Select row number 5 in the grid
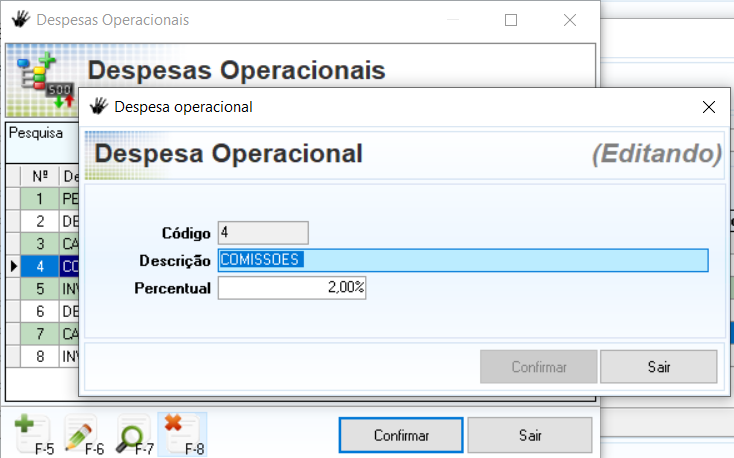The image size is (734, 458). pos(40,288)
